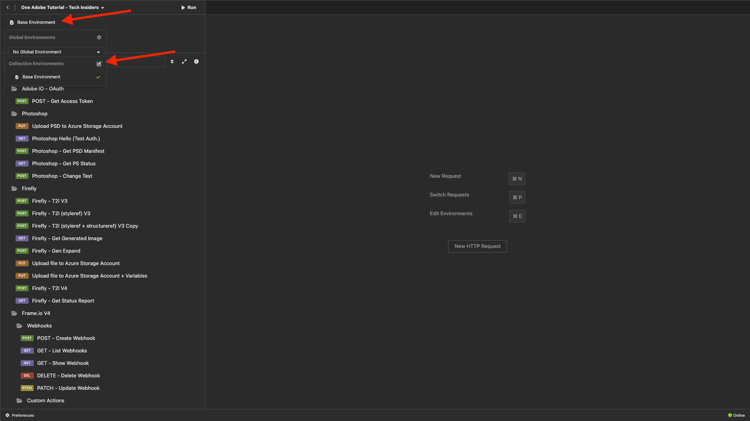Open Preferences from the status bar
Screen dimensions: 750x421
pos(20,415)
